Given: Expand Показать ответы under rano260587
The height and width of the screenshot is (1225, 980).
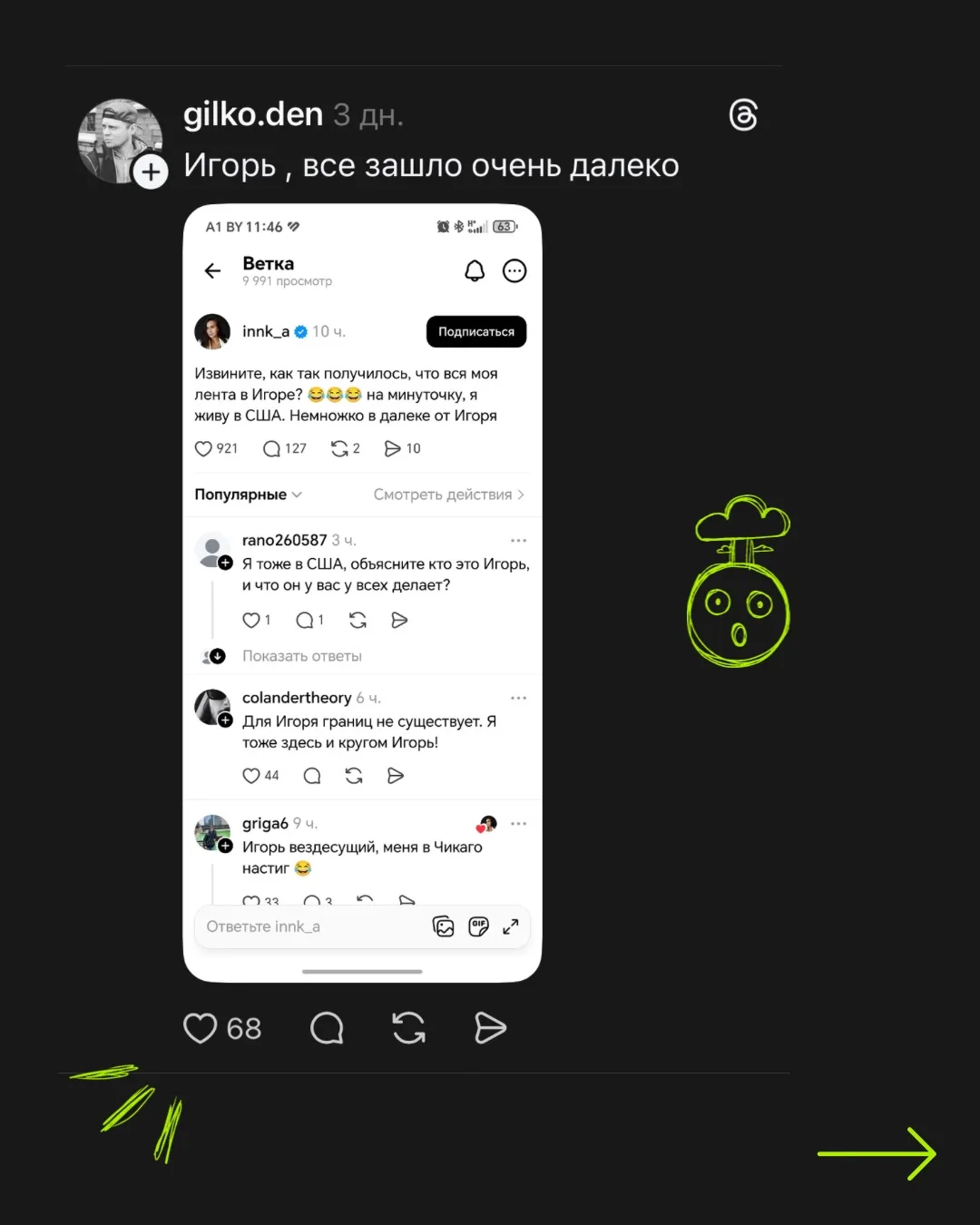Looking at the screenshot, I should tap(301, 656).
